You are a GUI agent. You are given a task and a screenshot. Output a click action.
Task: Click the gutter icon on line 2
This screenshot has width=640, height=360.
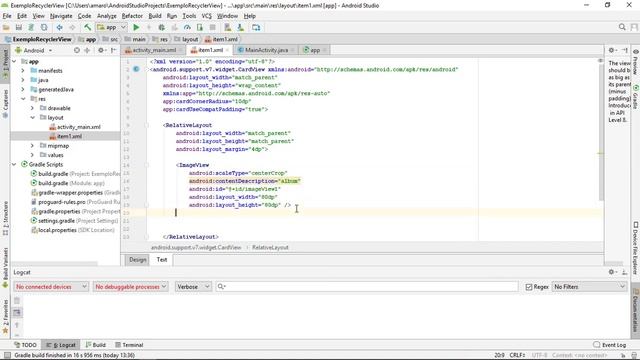pos(136,69)
